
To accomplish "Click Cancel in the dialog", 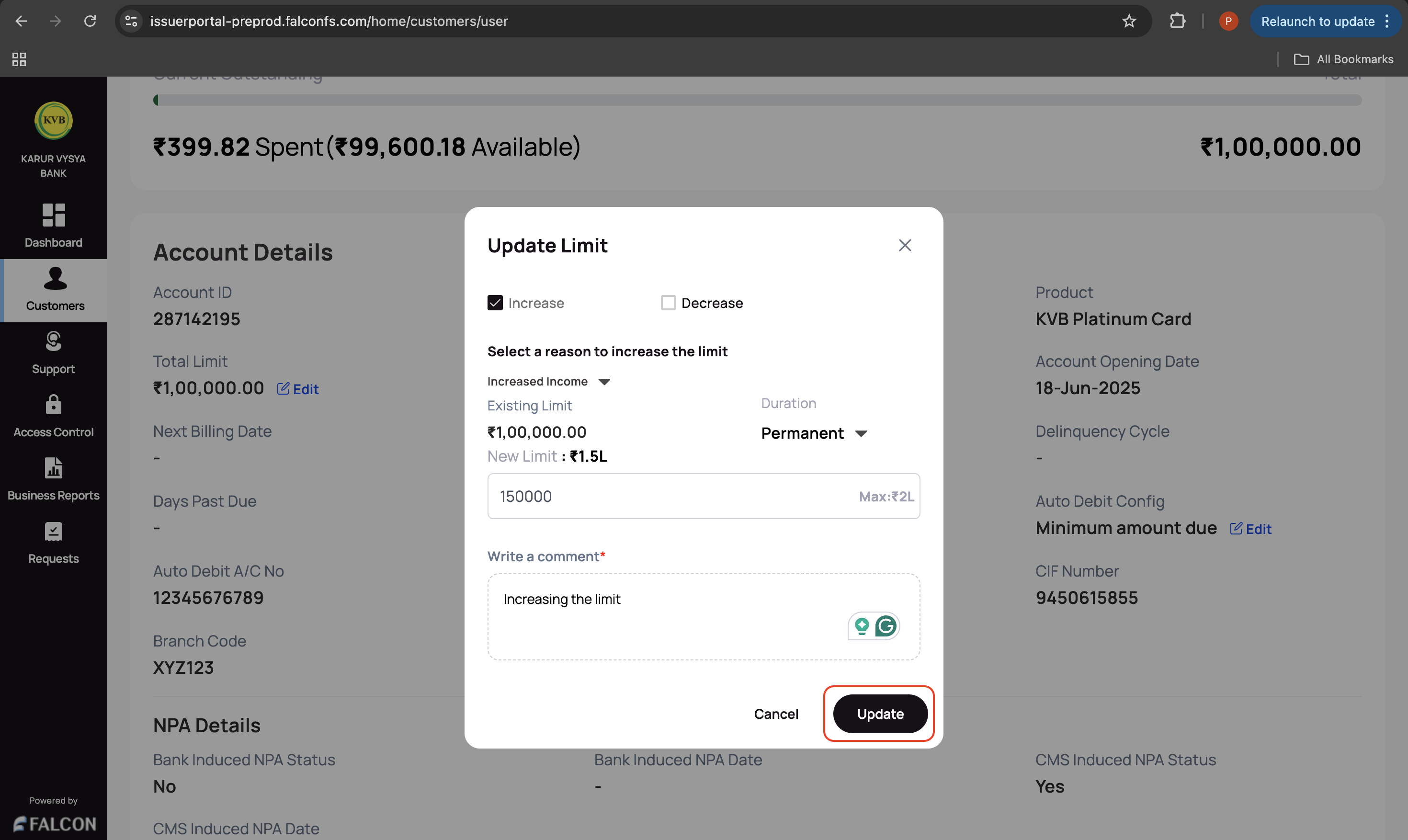I will (x=776, y=714).
